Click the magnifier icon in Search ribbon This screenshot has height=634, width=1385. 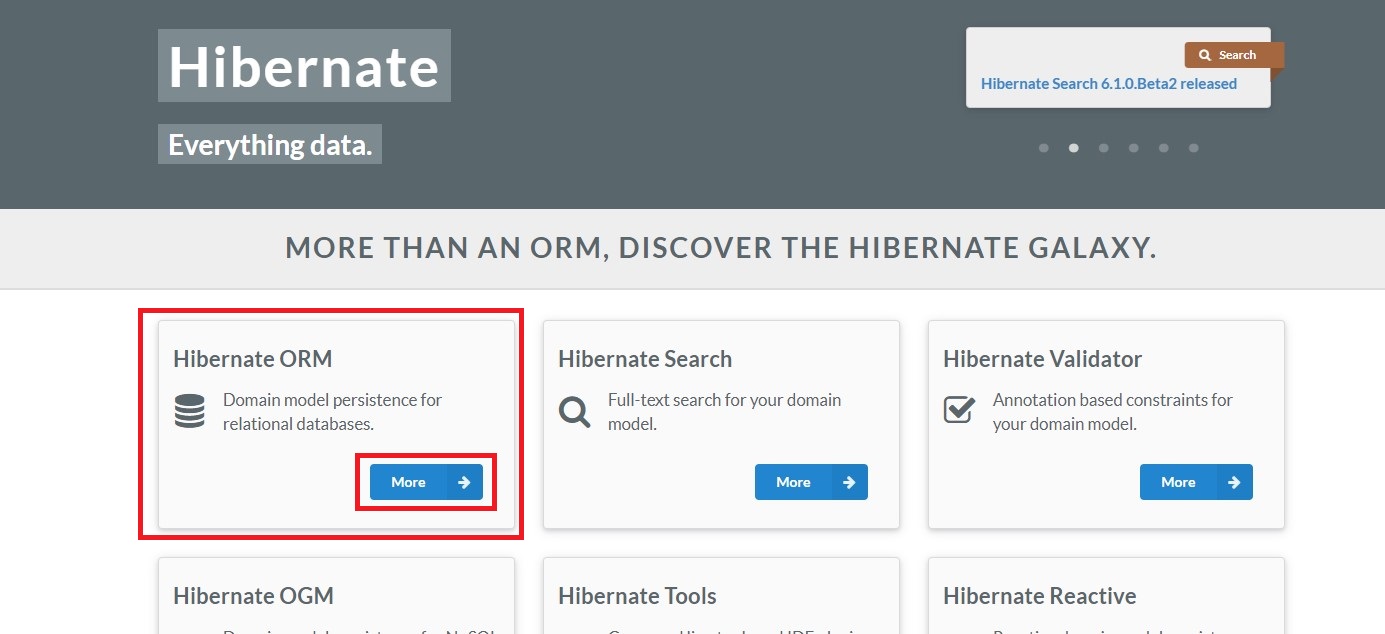click(1205, 56)
